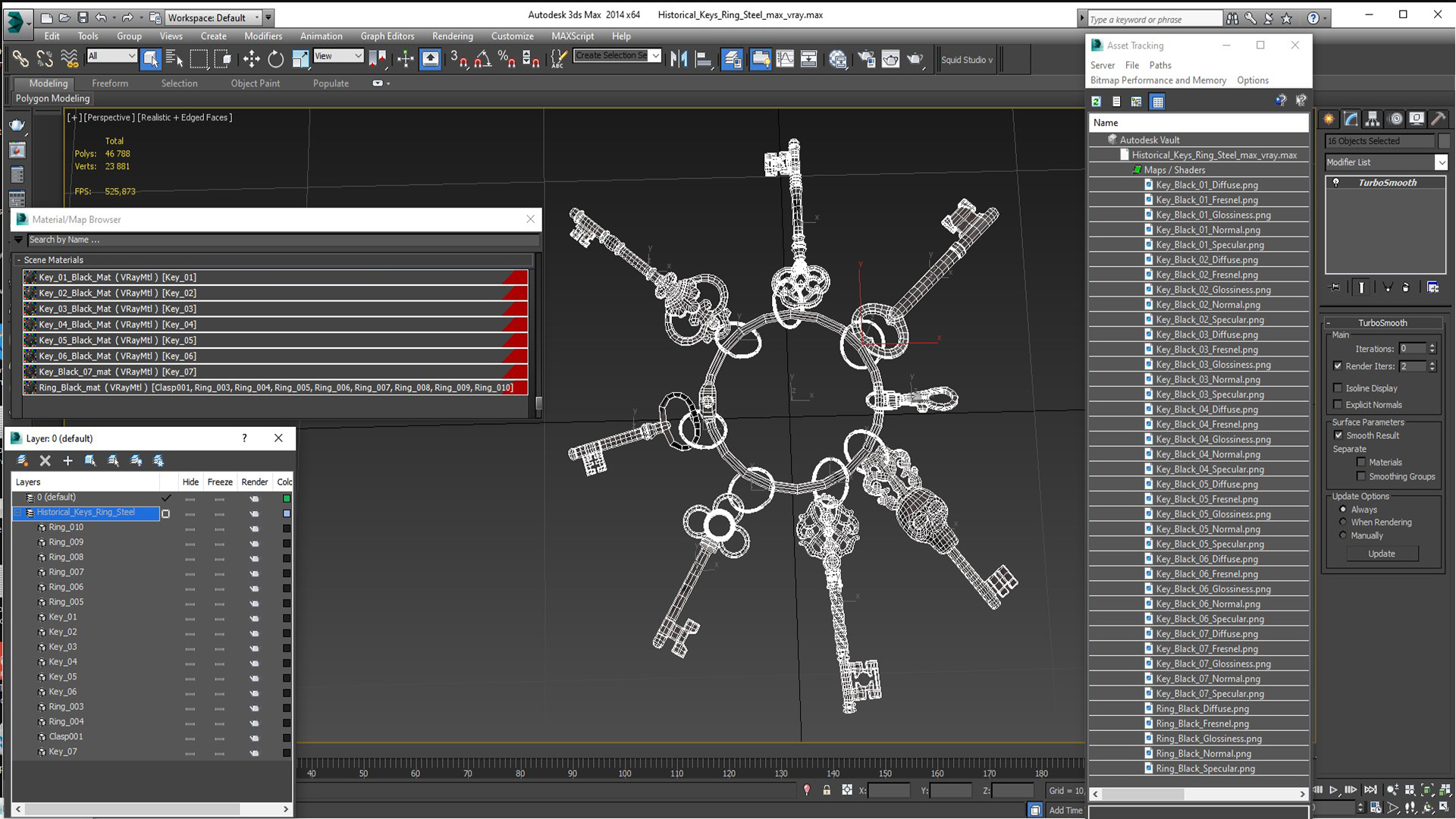
Task: Collapse the Scene Materials group
Action: (x=19, y=260)
